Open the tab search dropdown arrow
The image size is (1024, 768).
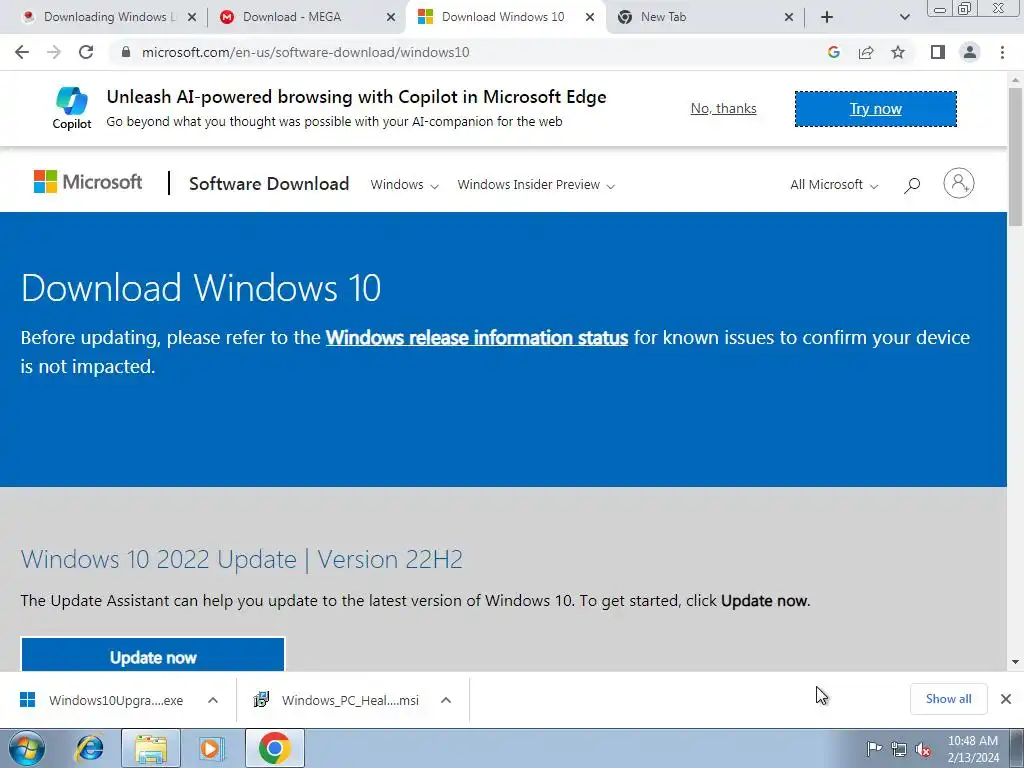(x=904, y=17)
